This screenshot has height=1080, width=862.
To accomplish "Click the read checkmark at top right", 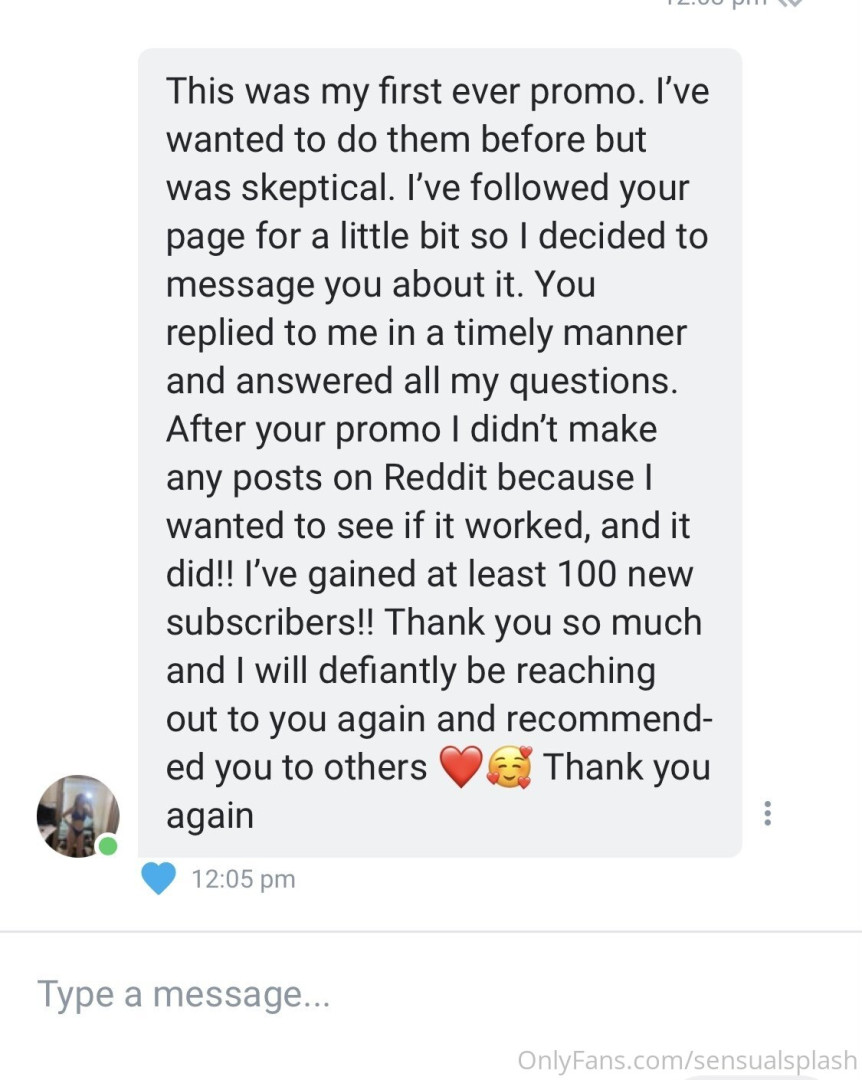I will [790, 3].
